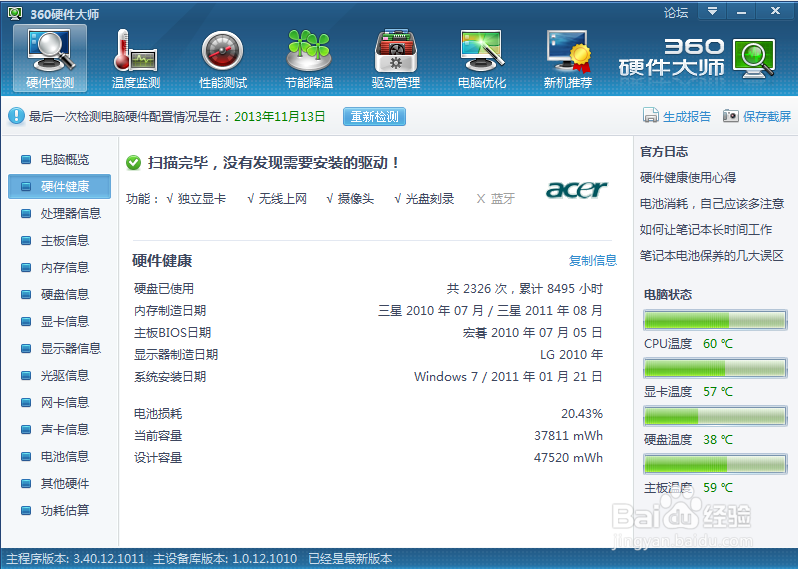Open article 笔记本电池保养的几大误区

click(x=711, y=255)
